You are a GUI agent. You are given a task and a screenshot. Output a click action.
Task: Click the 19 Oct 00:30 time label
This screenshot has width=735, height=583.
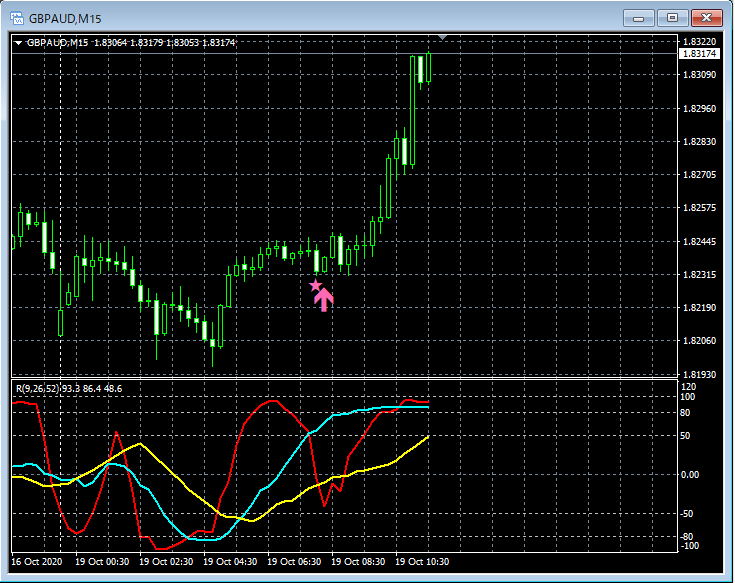(x=102, y=561)
